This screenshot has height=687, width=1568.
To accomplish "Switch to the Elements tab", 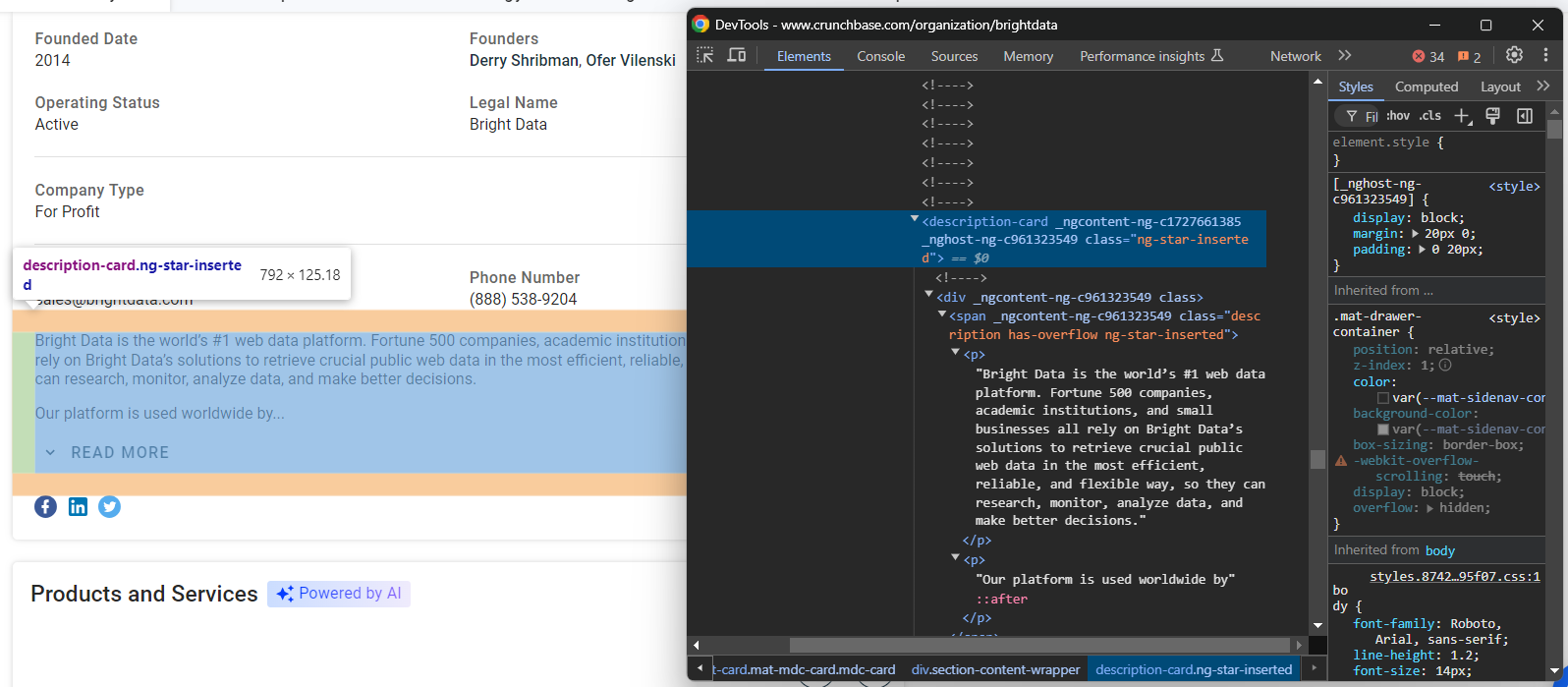I will [804, 56].
